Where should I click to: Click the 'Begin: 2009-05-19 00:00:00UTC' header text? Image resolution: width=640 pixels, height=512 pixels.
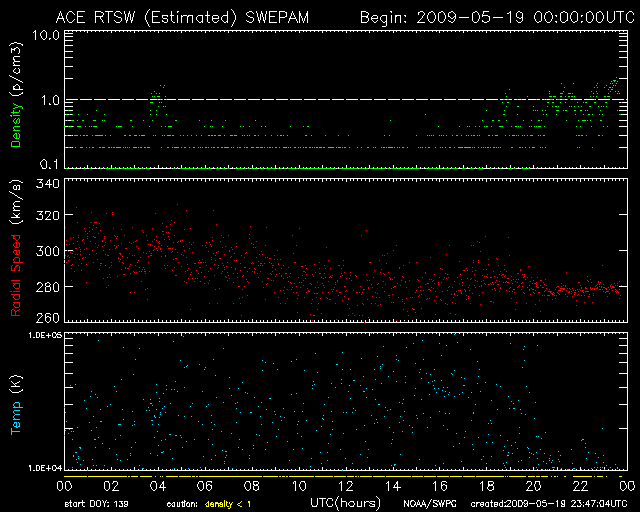pyautogui.click(x=497, y=18)
